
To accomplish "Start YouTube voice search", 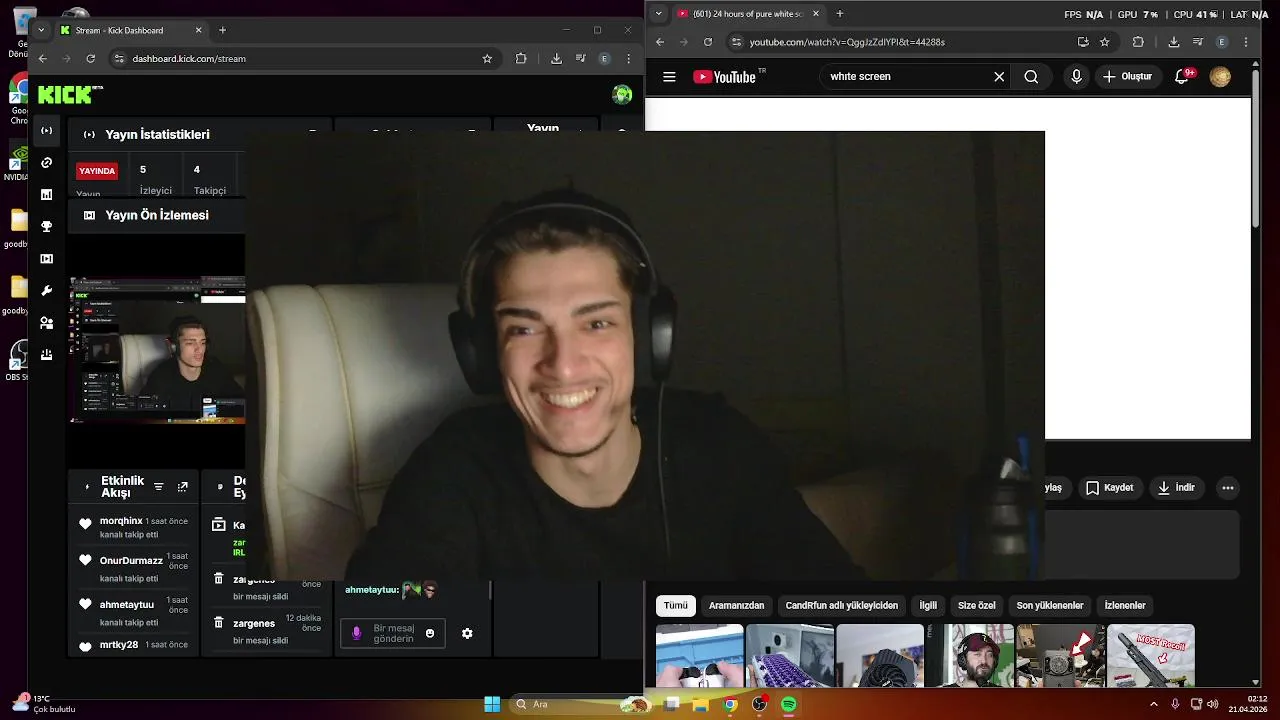I will pyautogui.click(x=1076, y=77).
